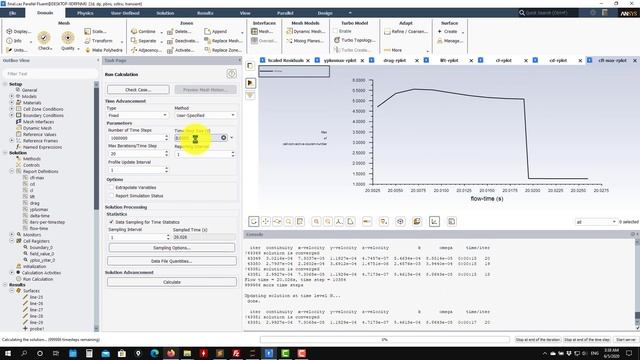Expand the Monitors tree node
The image size is (640, 360).
pos(12,235)
